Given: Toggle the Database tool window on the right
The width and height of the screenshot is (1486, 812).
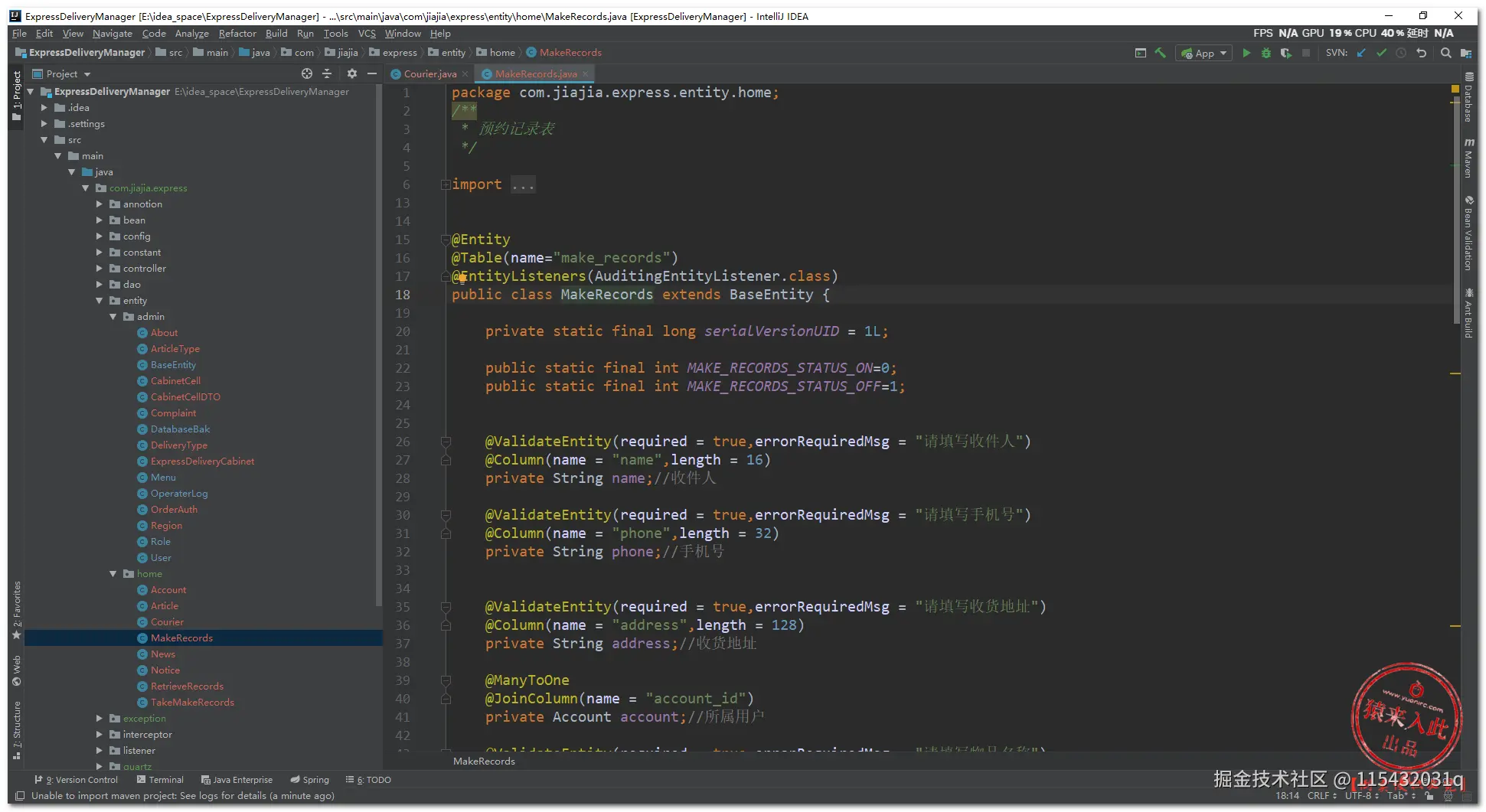Looking at the screenshot, I should 1468,98.
